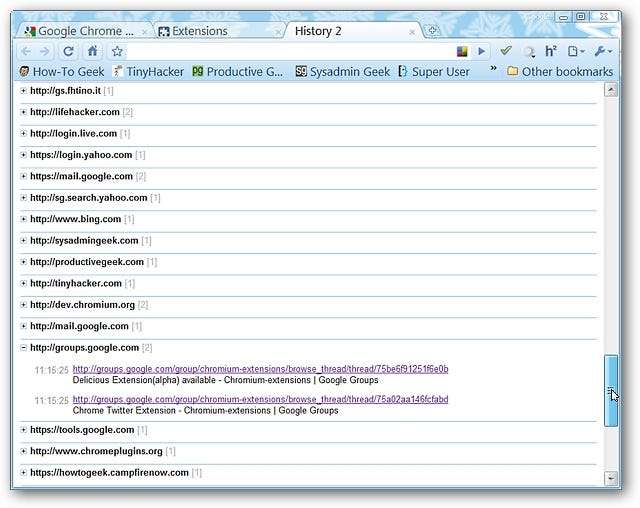Bookmark this page with the star icon

pos(117,52)
